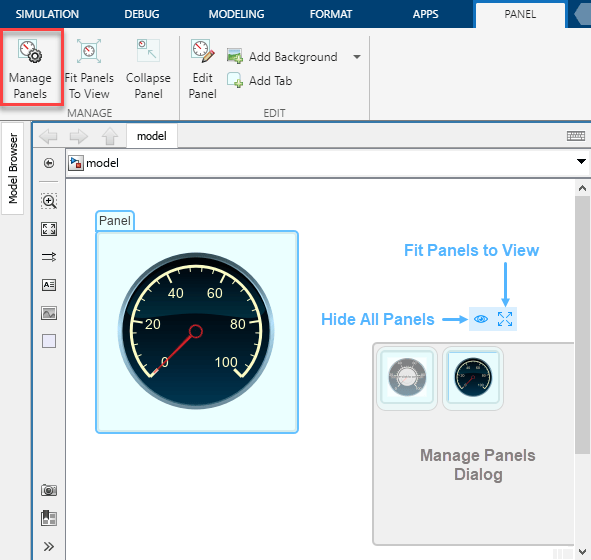Take a screenshot with camera icon
The image size is (591, 560).
point(49,490)
